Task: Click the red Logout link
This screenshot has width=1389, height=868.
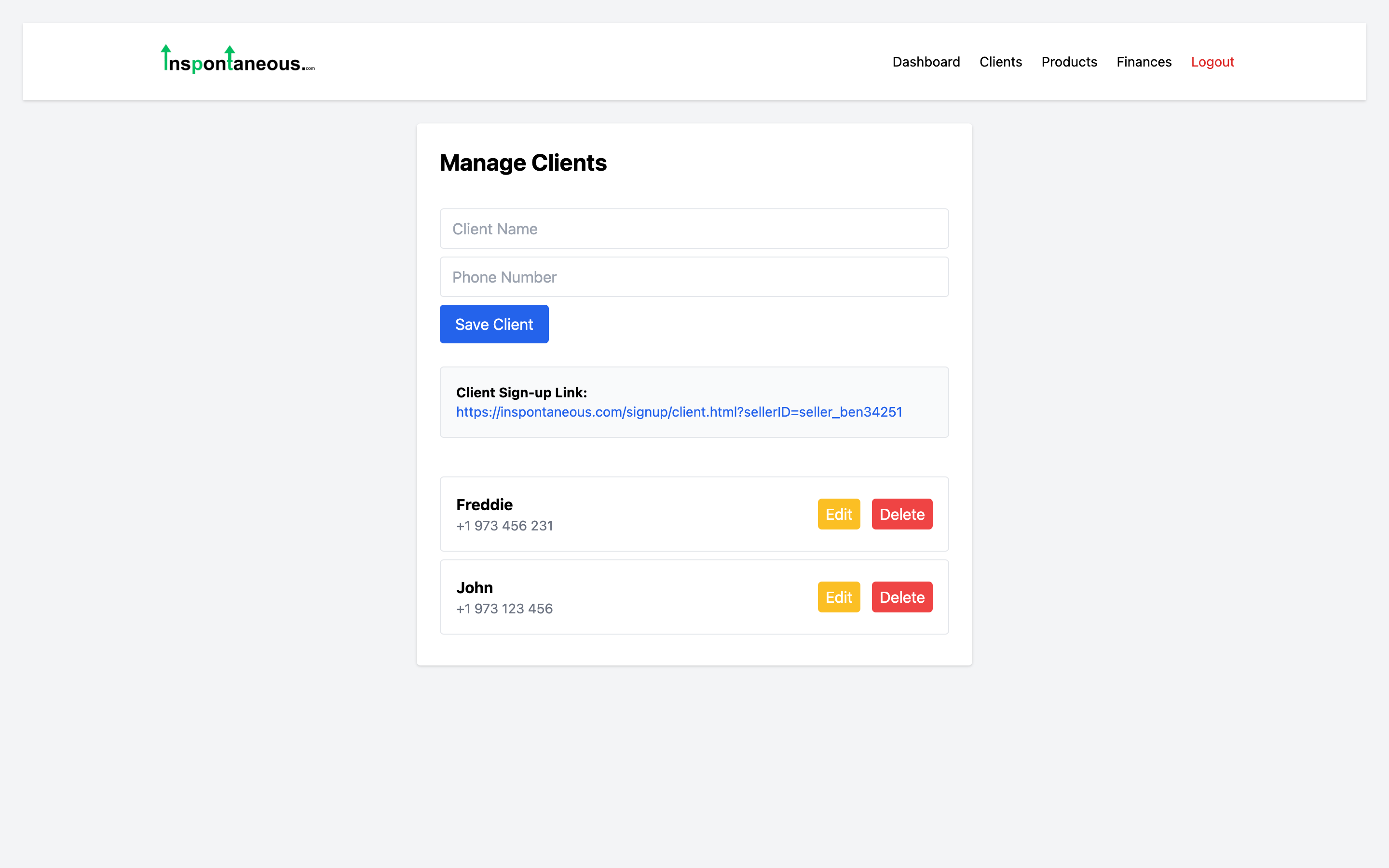Action: tap(1212, 62)
